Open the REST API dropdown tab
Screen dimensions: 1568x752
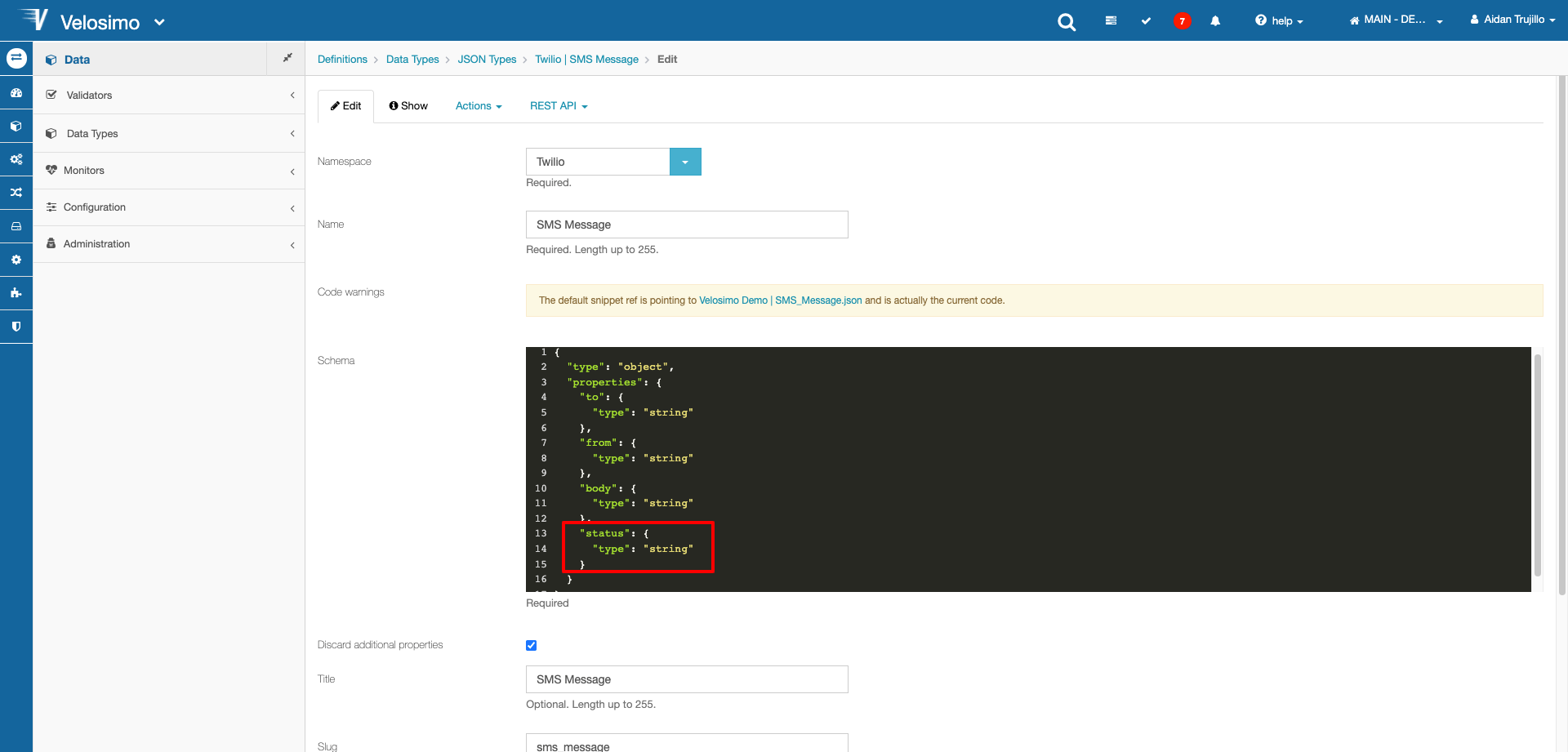coord(559,106)
